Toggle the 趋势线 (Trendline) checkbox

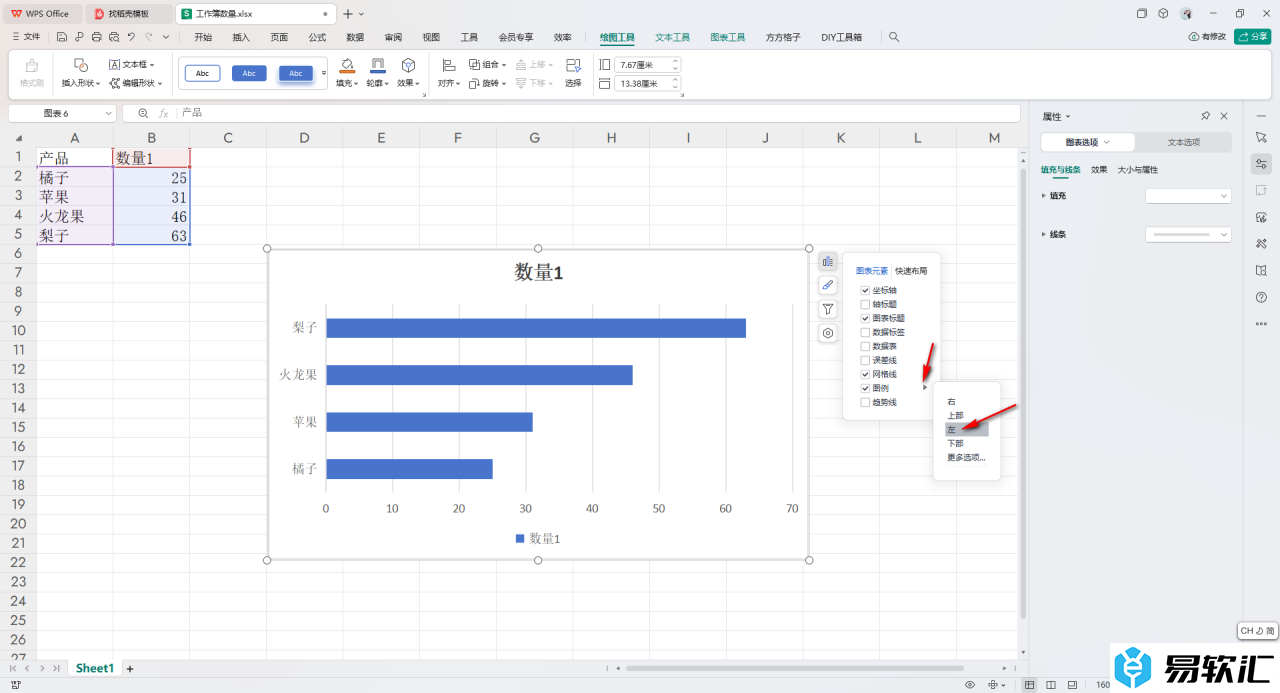(x=865, y=402)
